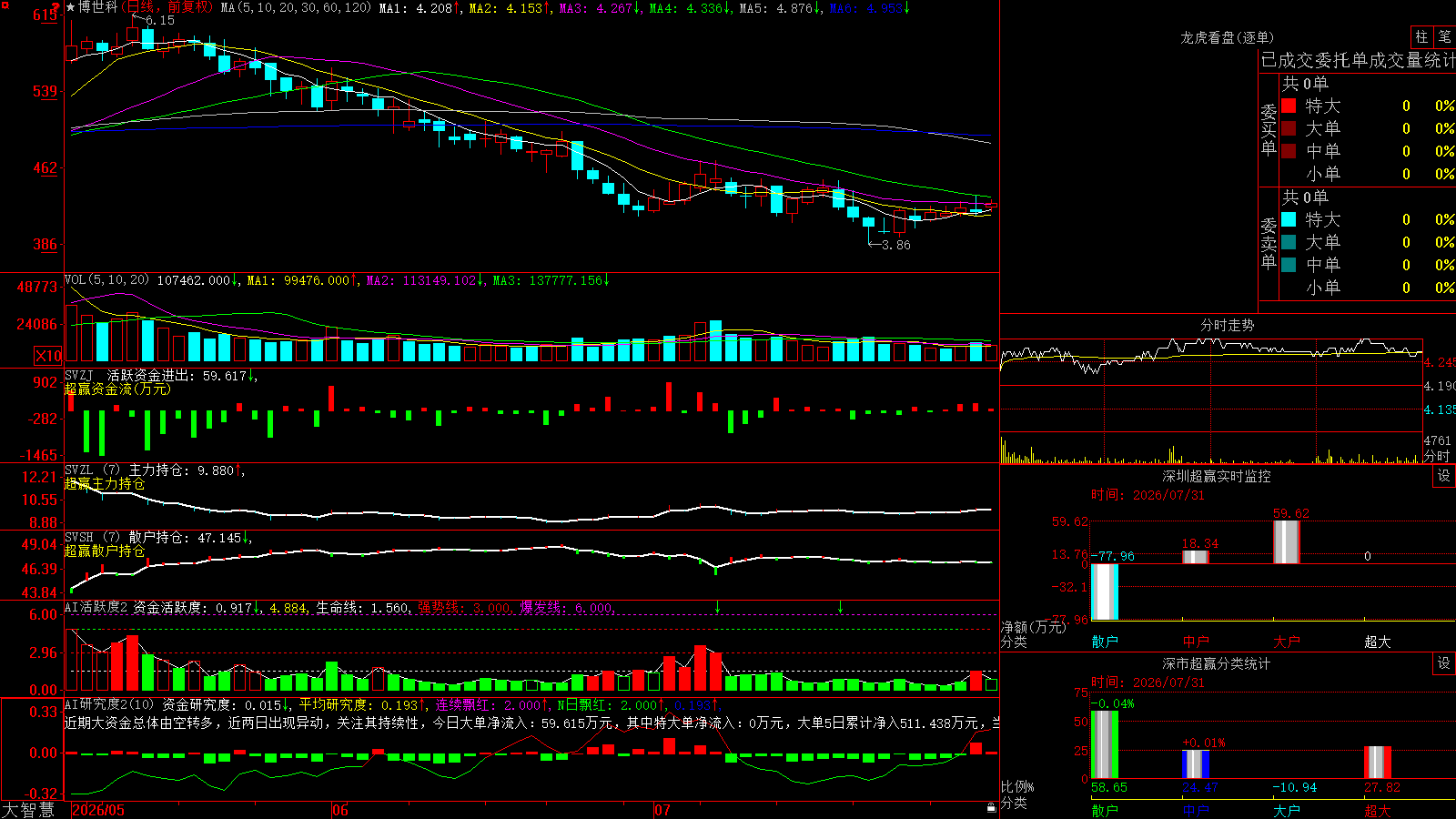Click the AI活跃度2 indicator label

pyautogui.click(x=96, y=607)
